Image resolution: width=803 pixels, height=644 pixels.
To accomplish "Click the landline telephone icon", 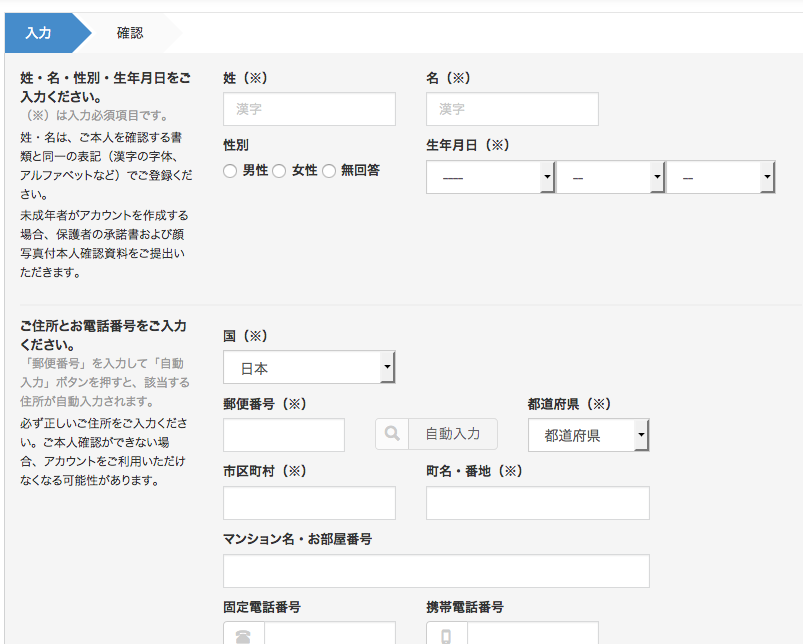I will point(243,636).
